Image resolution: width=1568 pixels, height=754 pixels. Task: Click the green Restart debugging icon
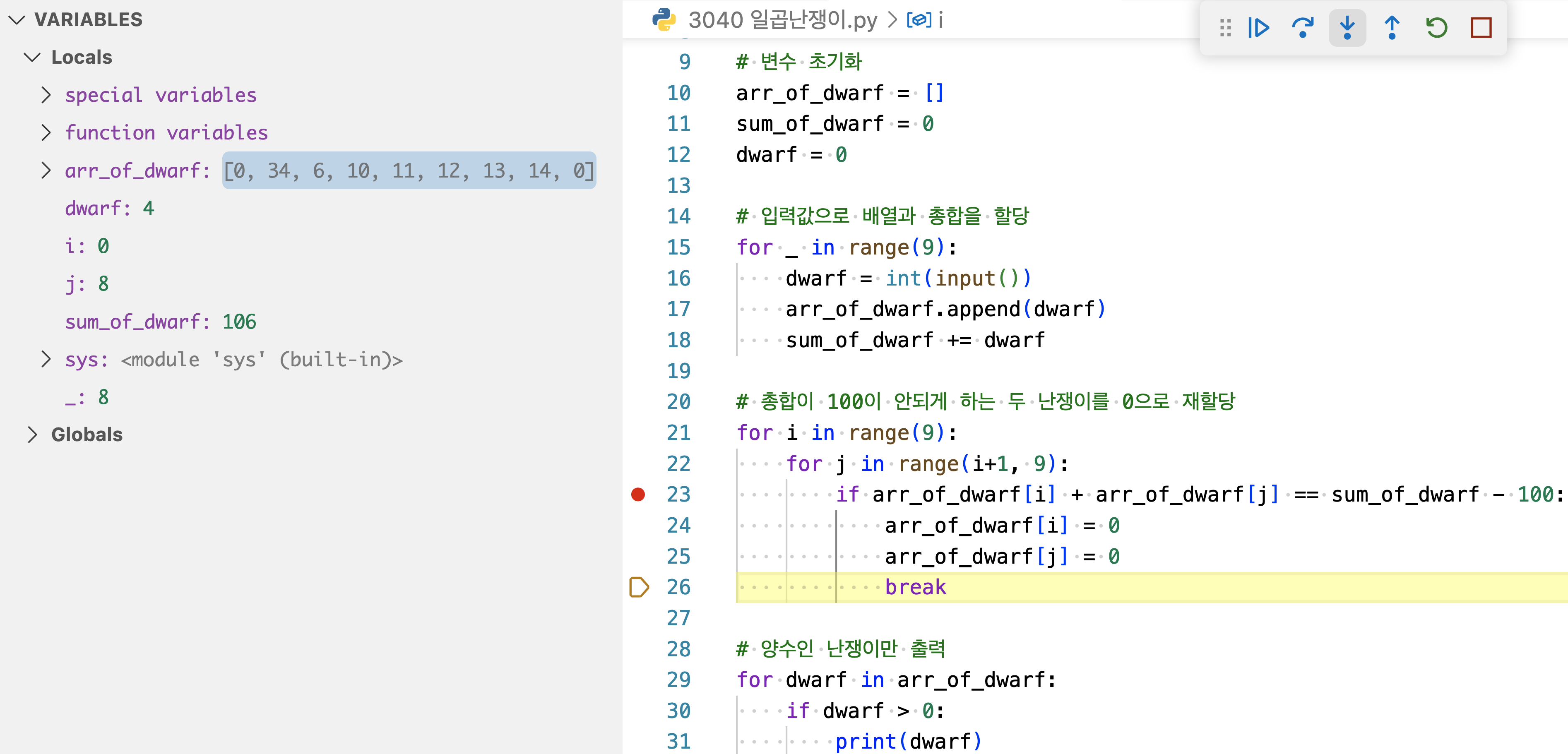tap(1436, 27)
